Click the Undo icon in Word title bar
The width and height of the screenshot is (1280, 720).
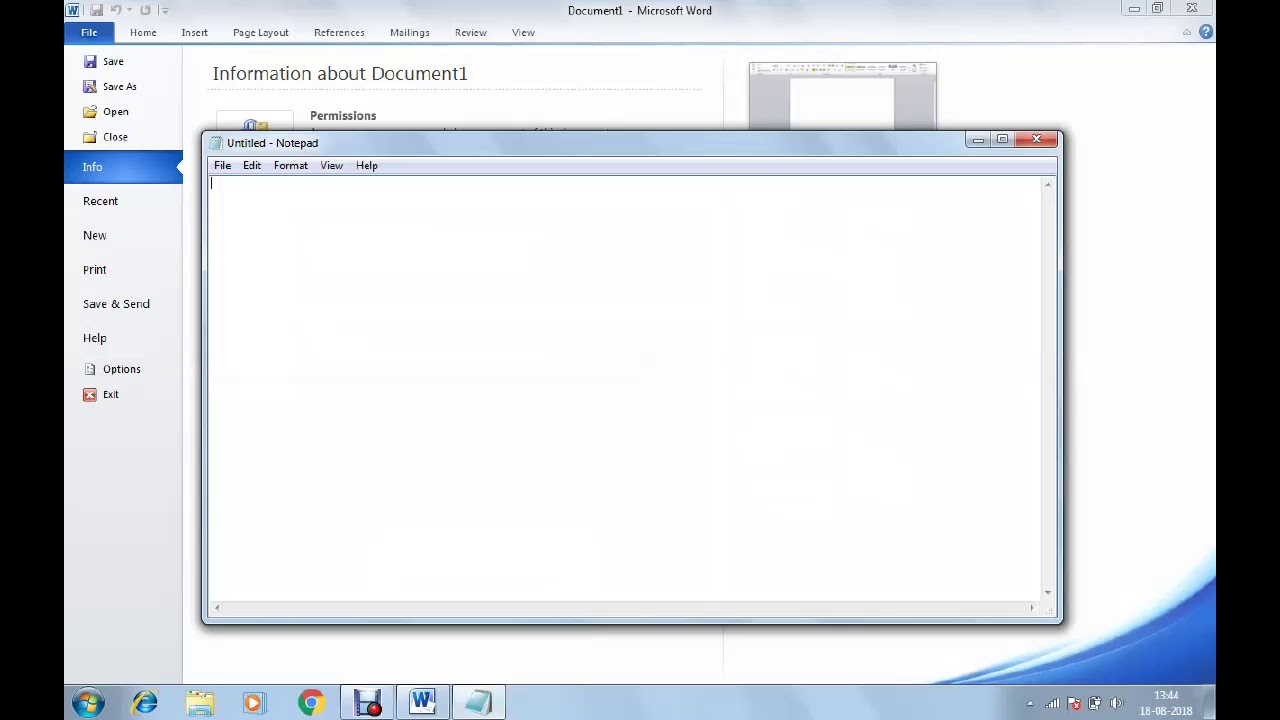(116, 10)
